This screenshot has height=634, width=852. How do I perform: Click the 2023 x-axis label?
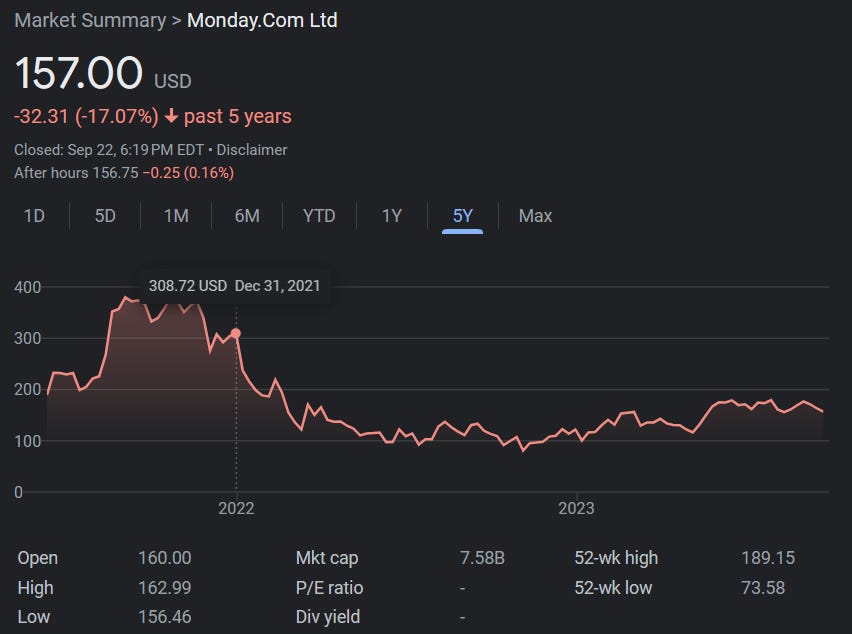(x=576, y=508)
